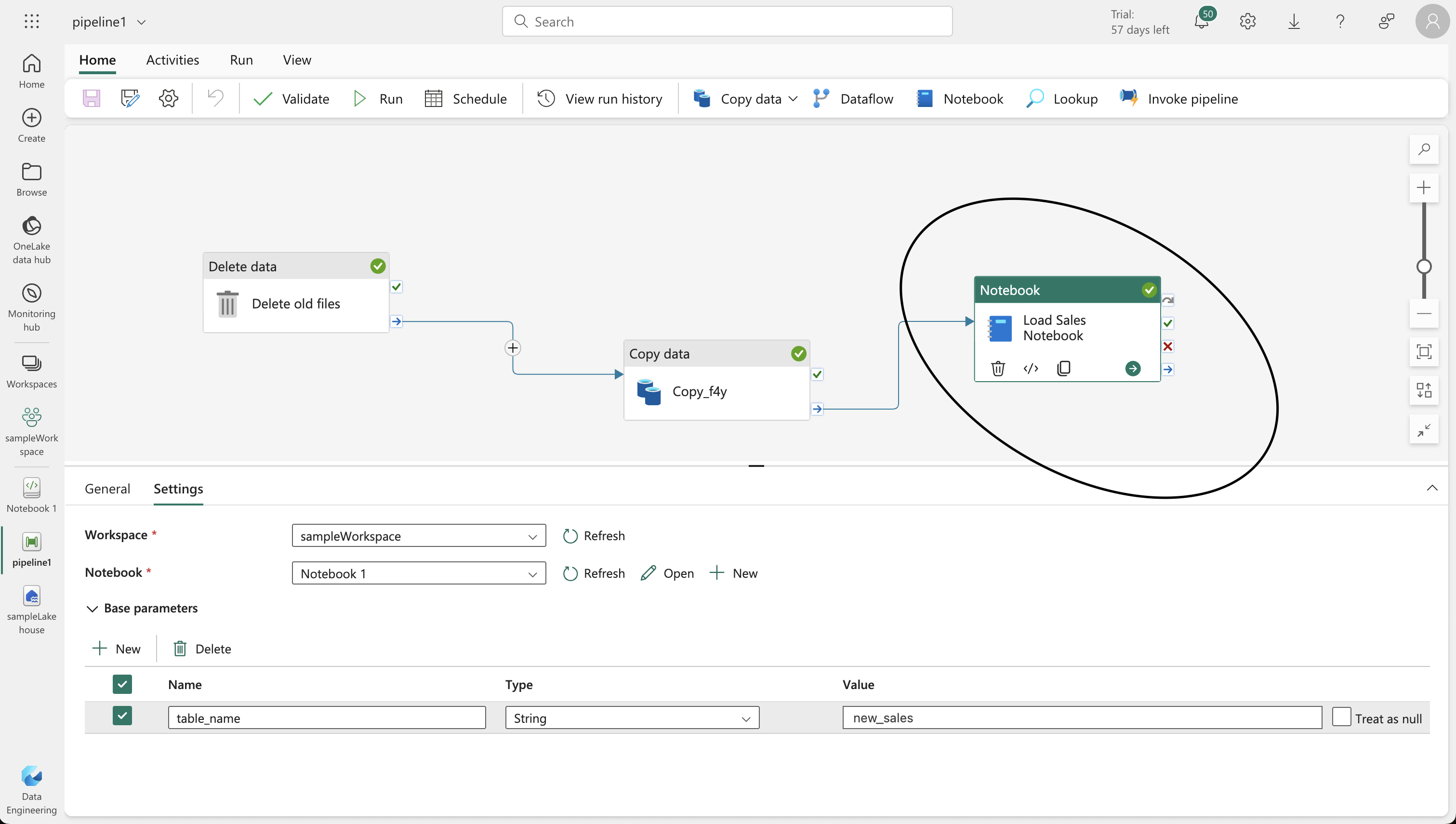
Task: Select the Settings tab
Action: click(x=178, y=489)
